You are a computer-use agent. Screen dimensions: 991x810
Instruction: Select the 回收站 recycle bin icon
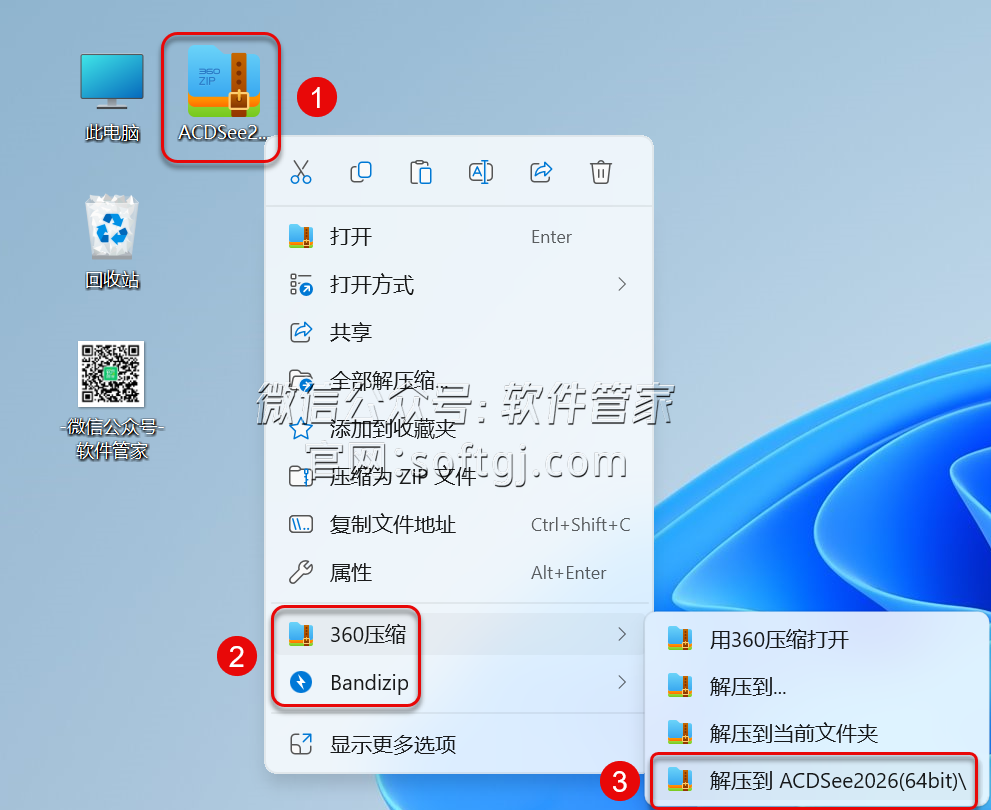pos(112,241)
